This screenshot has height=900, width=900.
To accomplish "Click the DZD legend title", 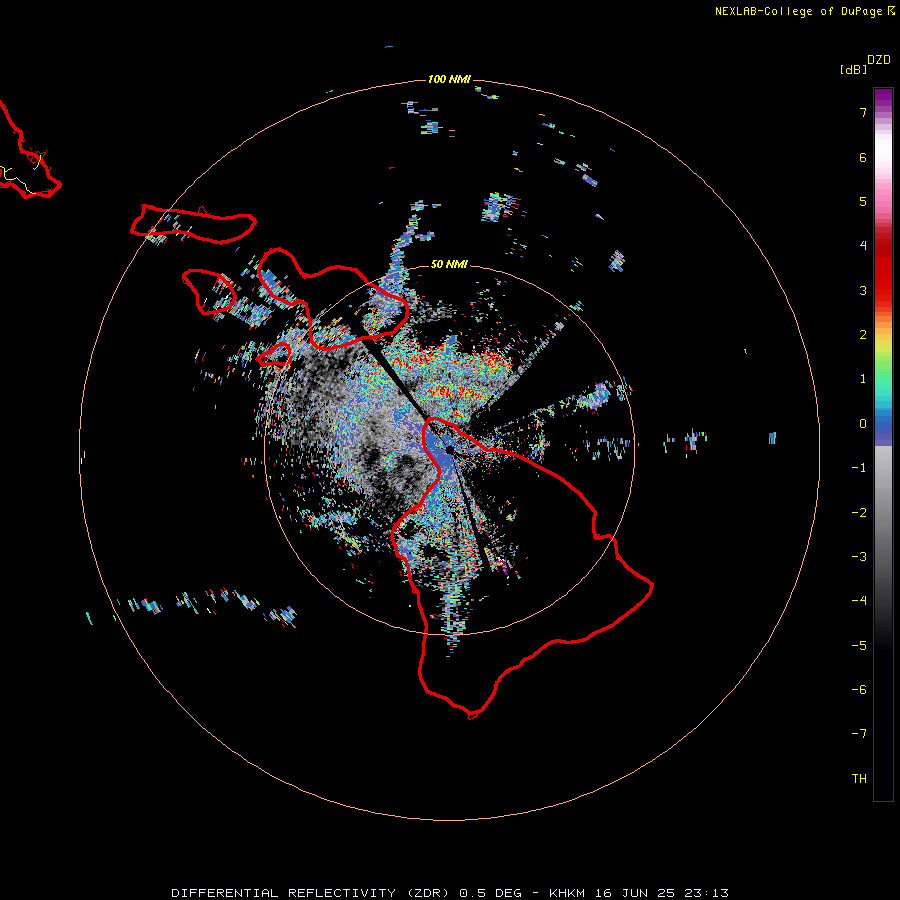I will [x=879, y=60].
